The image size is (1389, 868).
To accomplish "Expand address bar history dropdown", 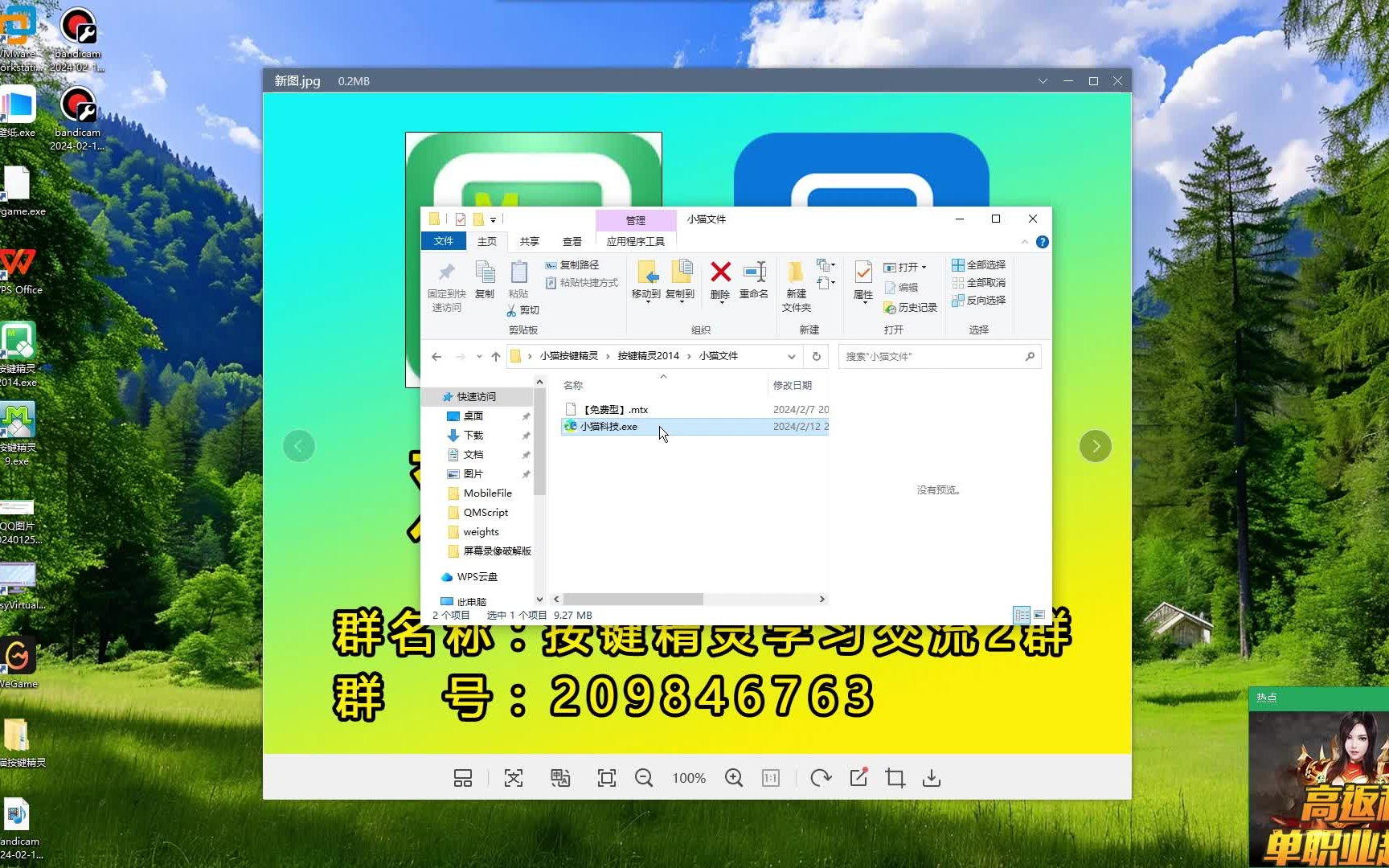I will (x=792, y=357).
